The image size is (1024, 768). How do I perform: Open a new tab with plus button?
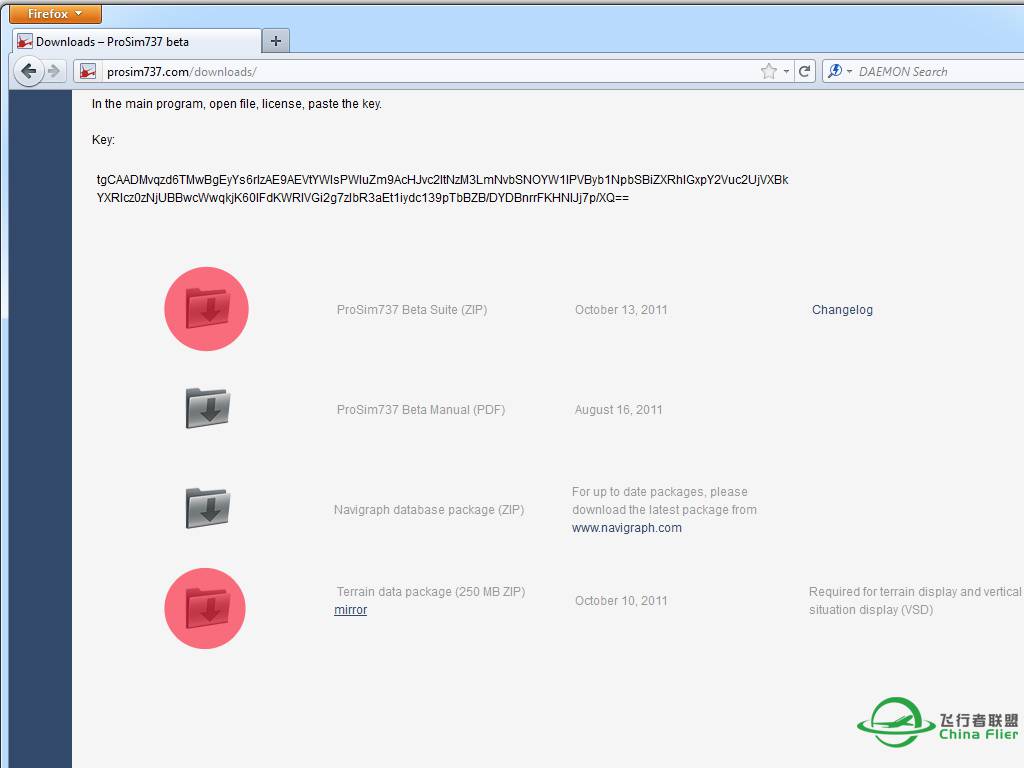pyautogui.click(x=275, y=41)
